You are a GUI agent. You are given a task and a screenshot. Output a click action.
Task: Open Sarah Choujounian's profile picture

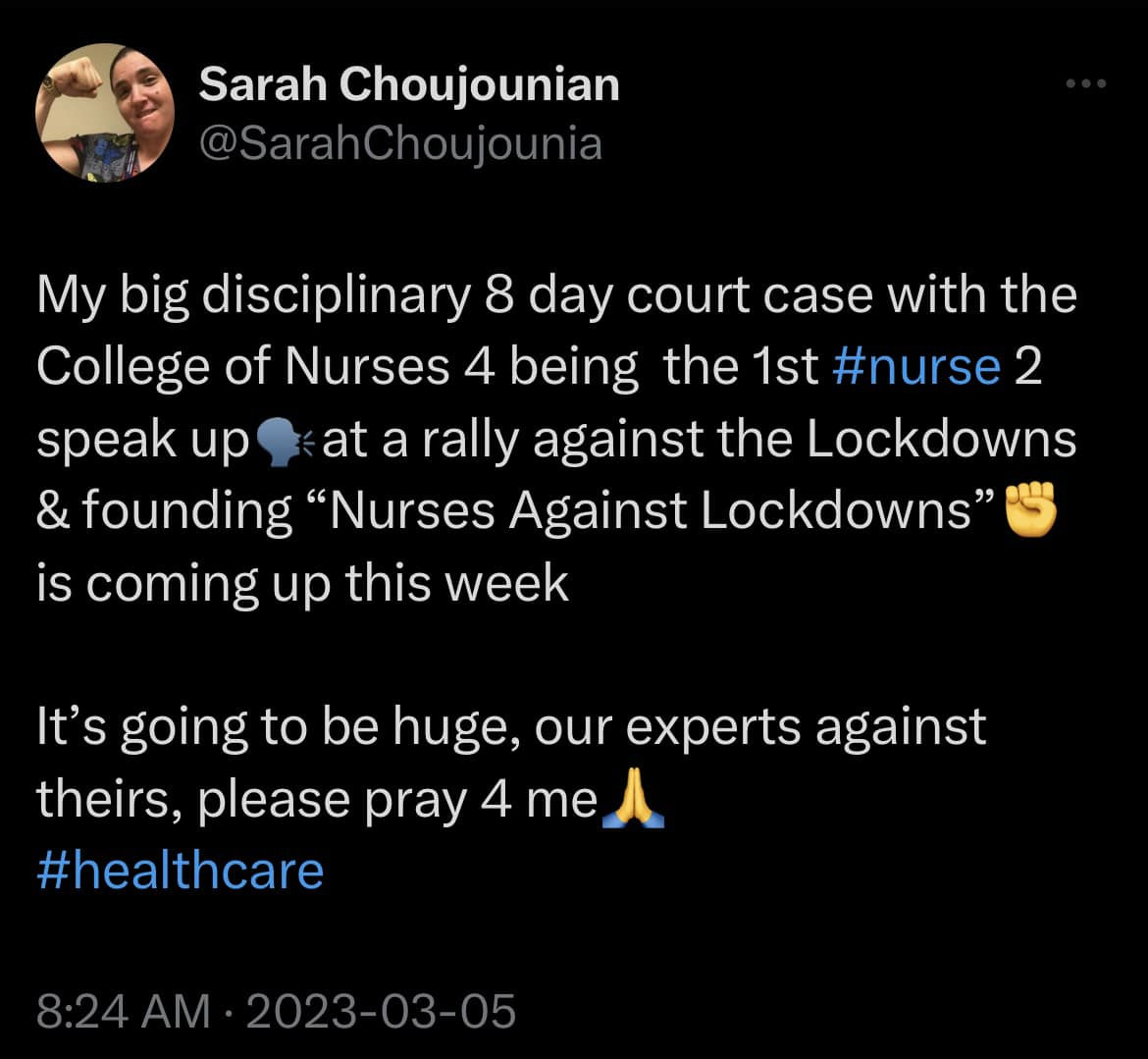tap(104, 110)
